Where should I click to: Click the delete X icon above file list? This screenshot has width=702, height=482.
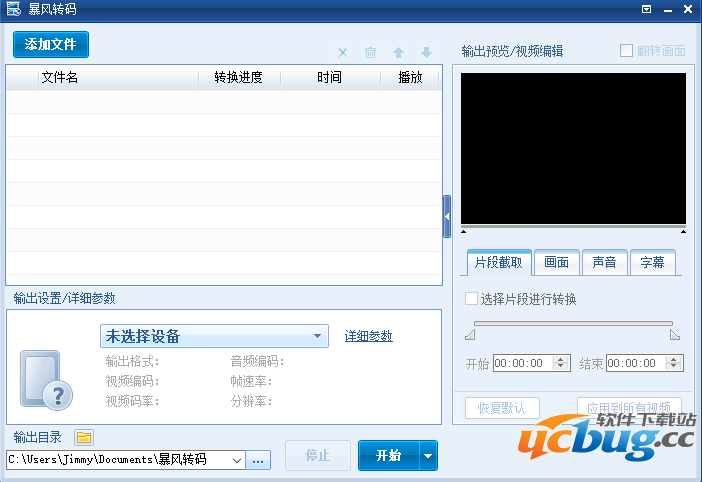point(343,52)
